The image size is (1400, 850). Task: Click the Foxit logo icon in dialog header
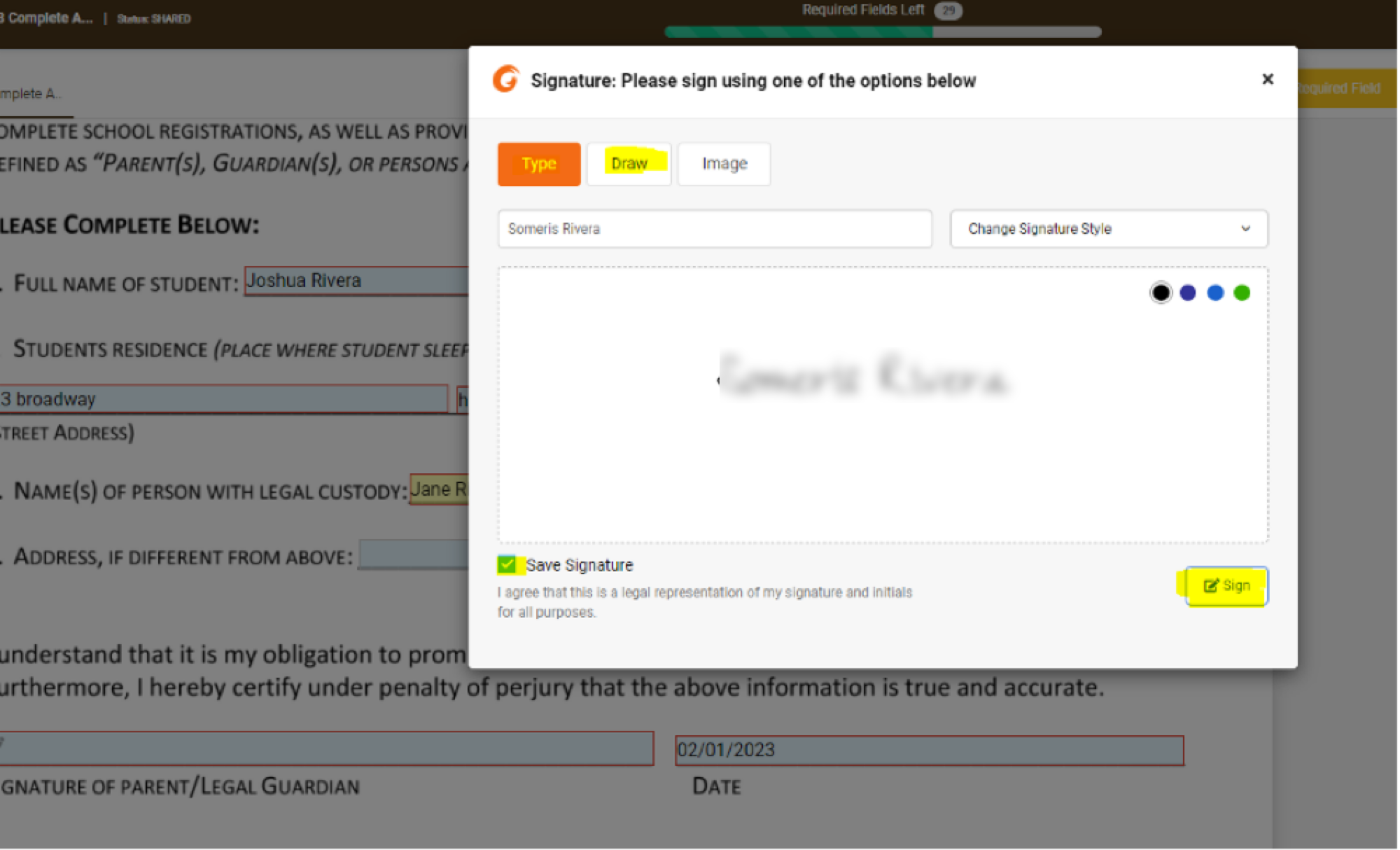(x=506, y=79)
